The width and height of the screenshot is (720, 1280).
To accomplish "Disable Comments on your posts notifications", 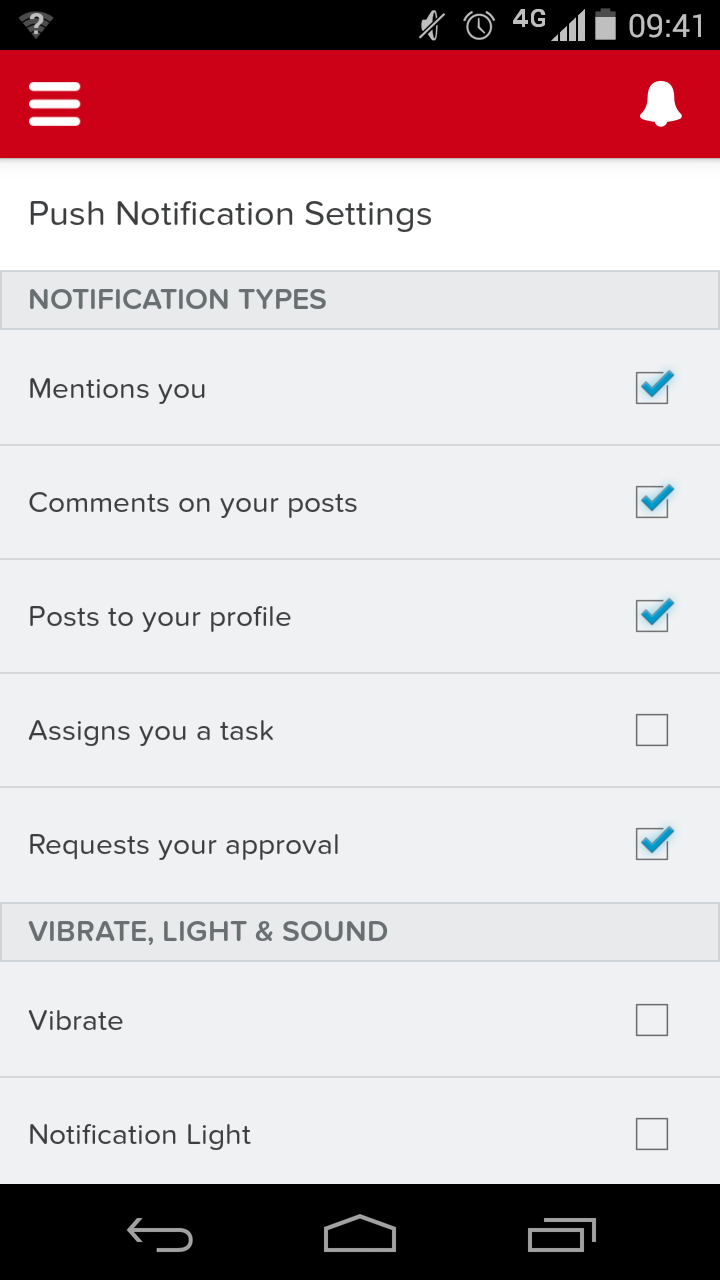I will point(652,502).
